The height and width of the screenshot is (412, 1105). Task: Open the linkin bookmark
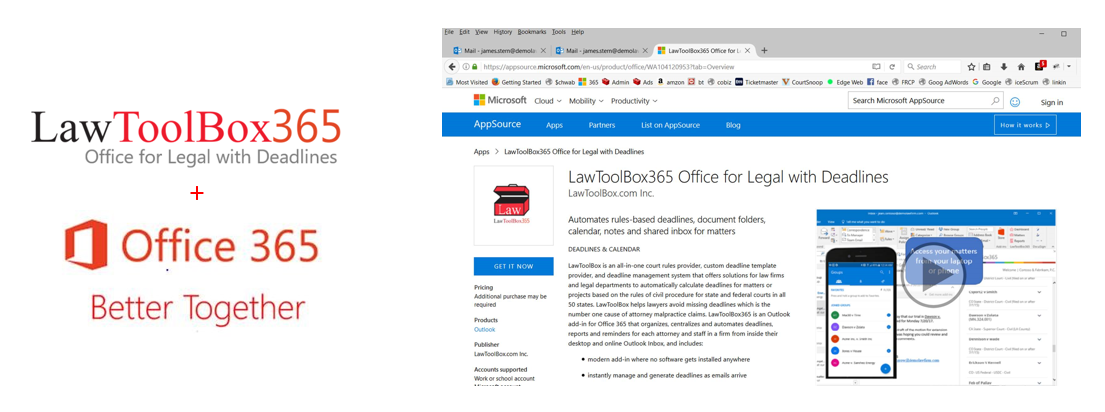[1054, 82]
